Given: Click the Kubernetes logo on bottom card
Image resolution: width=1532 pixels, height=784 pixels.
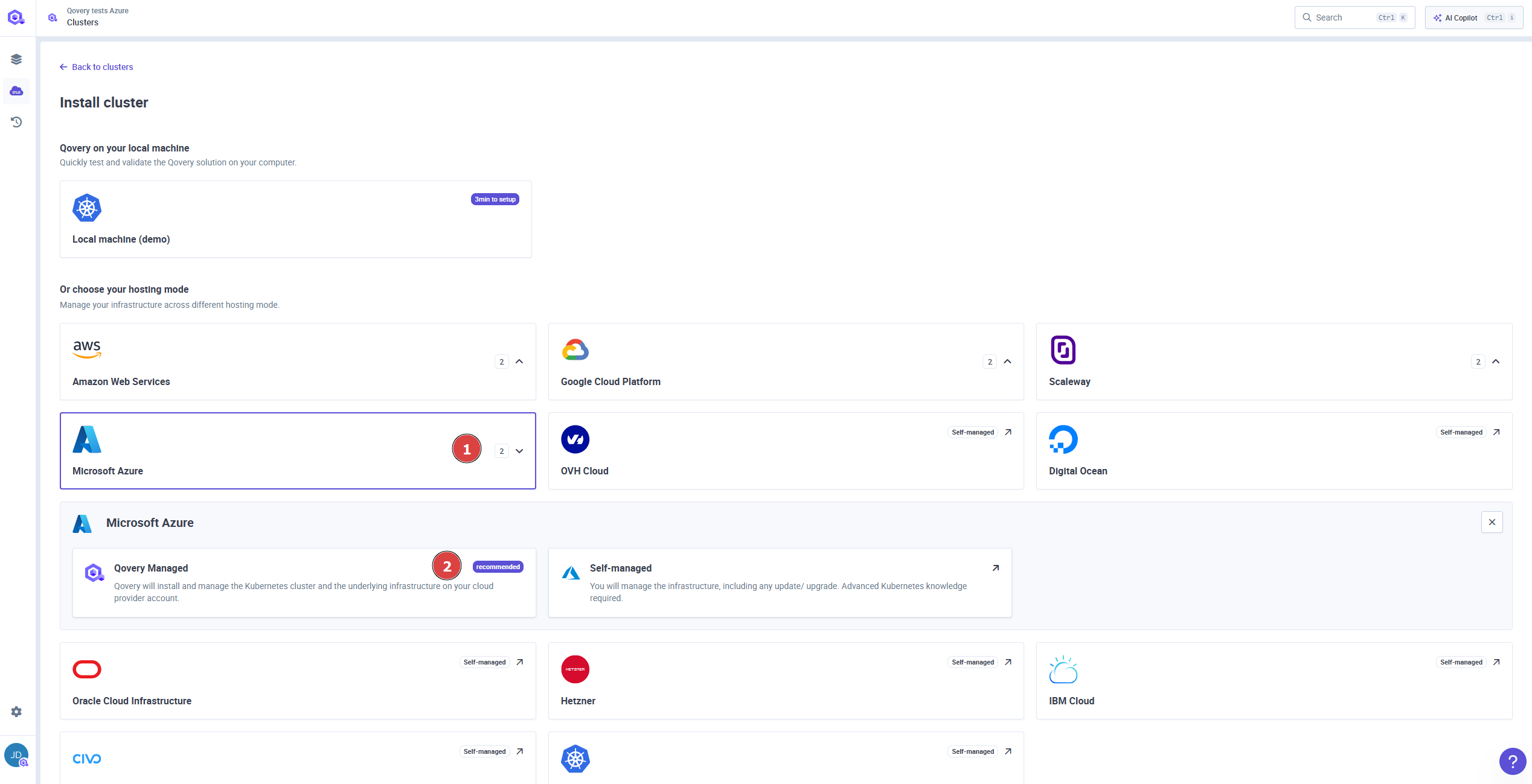Looking at the screenshot, I should [575, 759].
